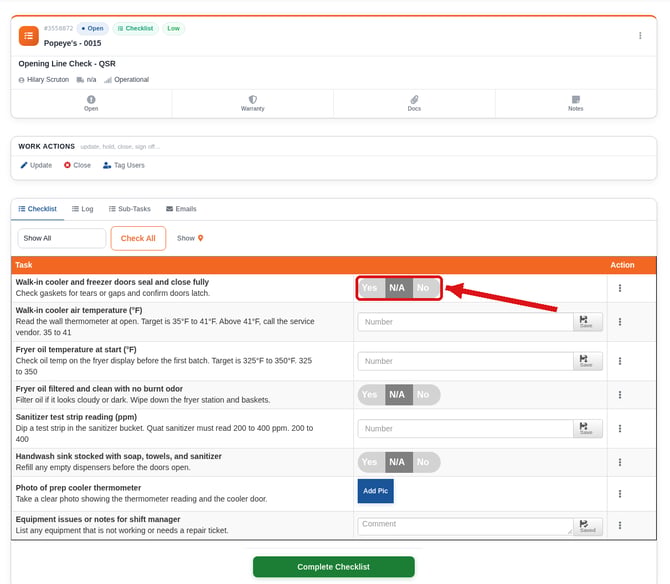The height and width of the screenshot is (584, 670).
Task: Save the walk-in cooler air temperature value
Action: (588, 322)
